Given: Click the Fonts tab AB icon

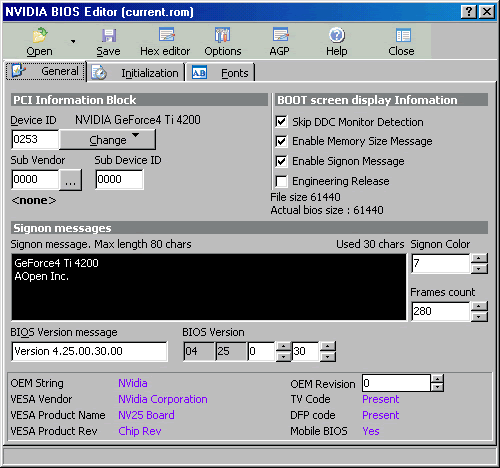Looking at the screenshot, I should click(x=199, y=73).
